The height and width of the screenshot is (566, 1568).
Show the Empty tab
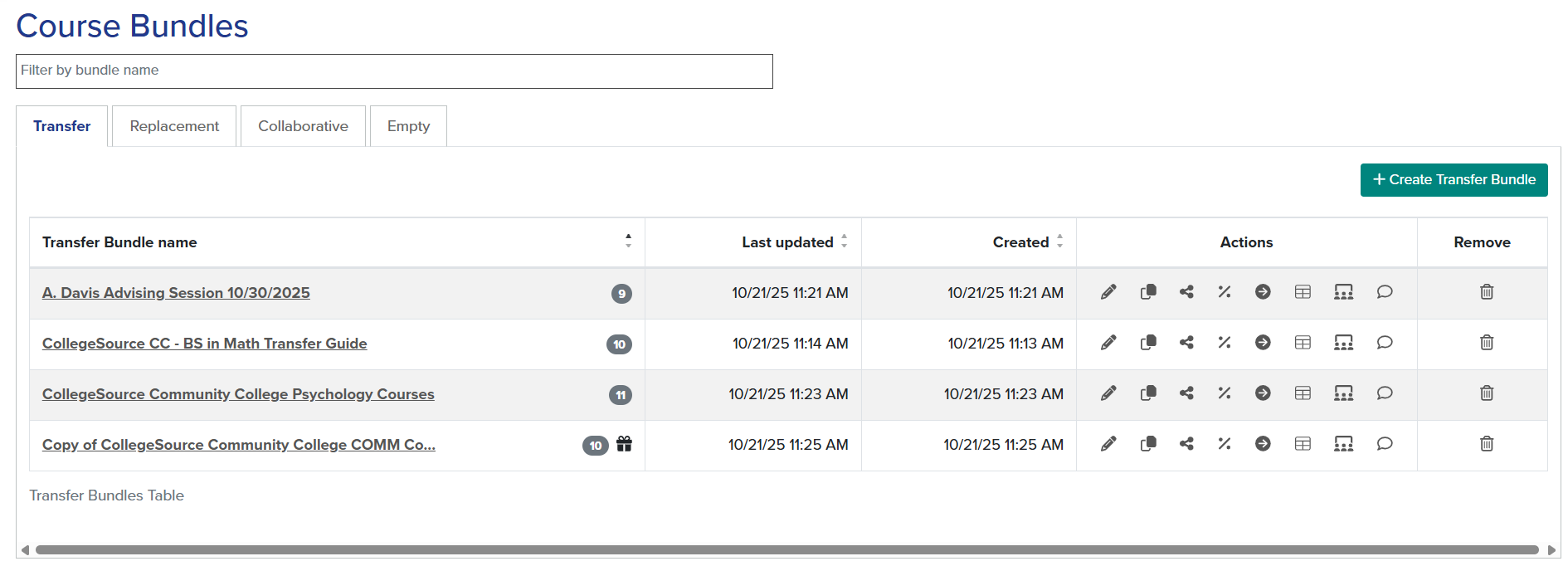(x=408, y=126)
